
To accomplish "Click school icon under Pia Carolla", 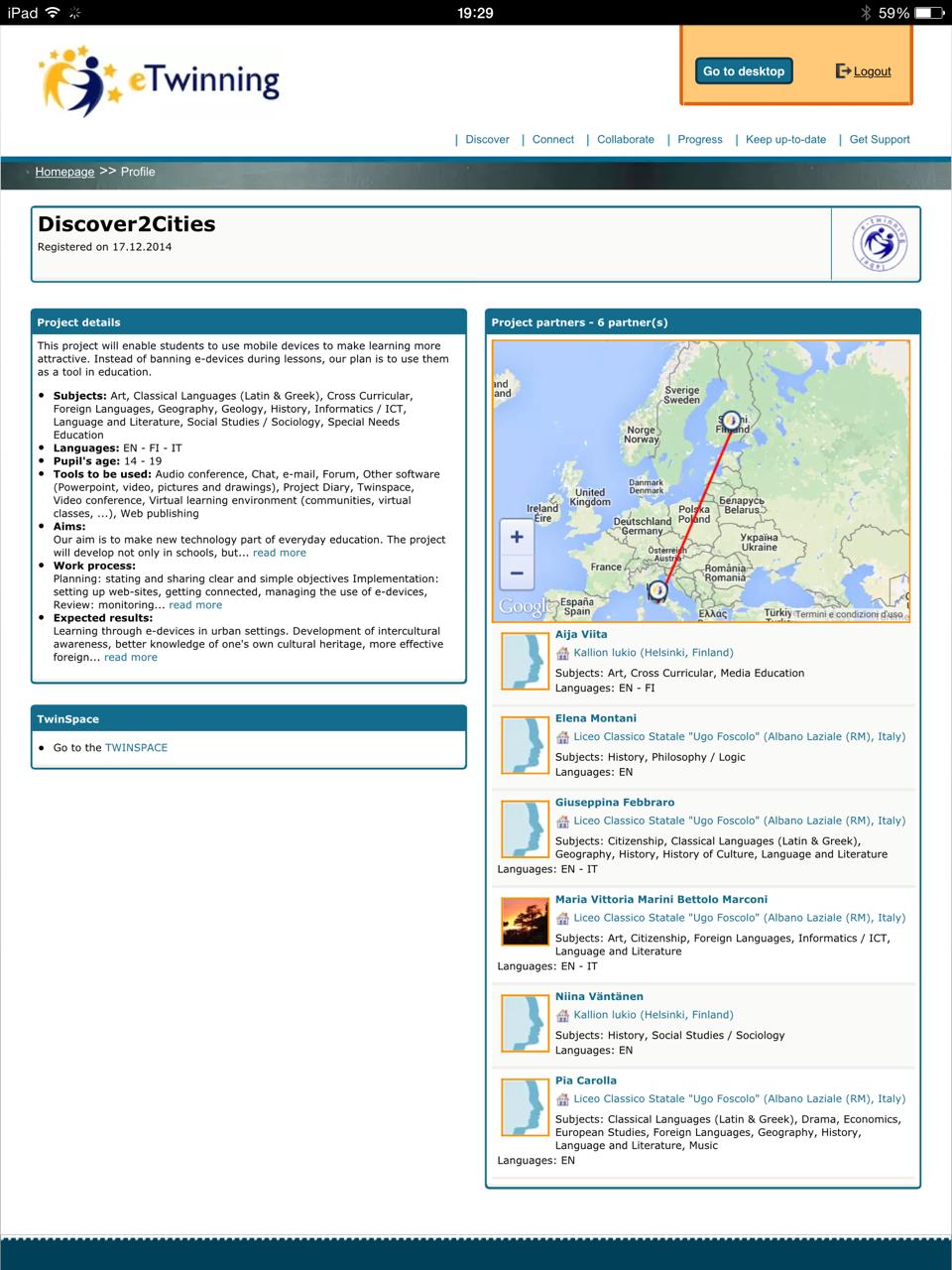I will 562,1099.
